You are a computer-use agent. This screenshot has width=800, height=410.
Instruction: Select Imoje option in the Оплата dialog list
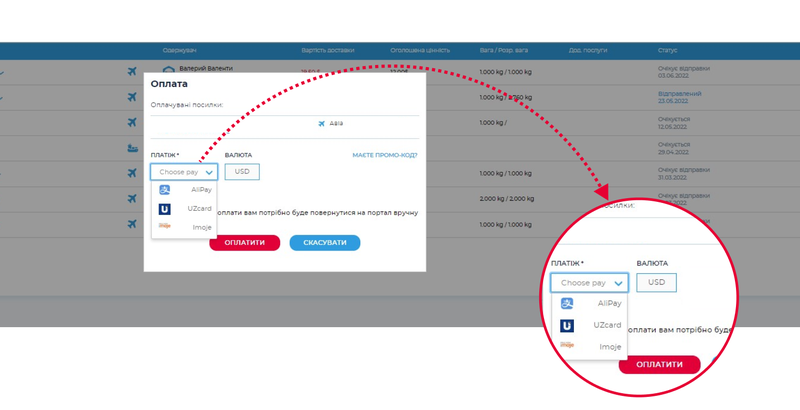(x=184, y=227)
